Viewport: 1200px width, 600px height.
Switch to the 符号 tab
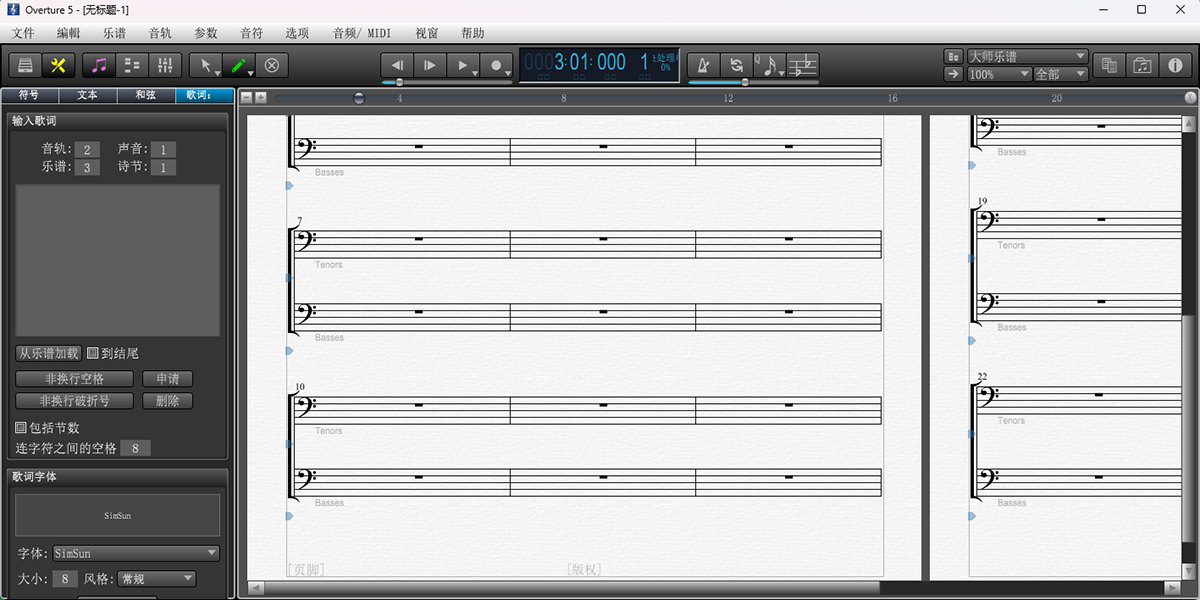28,95
